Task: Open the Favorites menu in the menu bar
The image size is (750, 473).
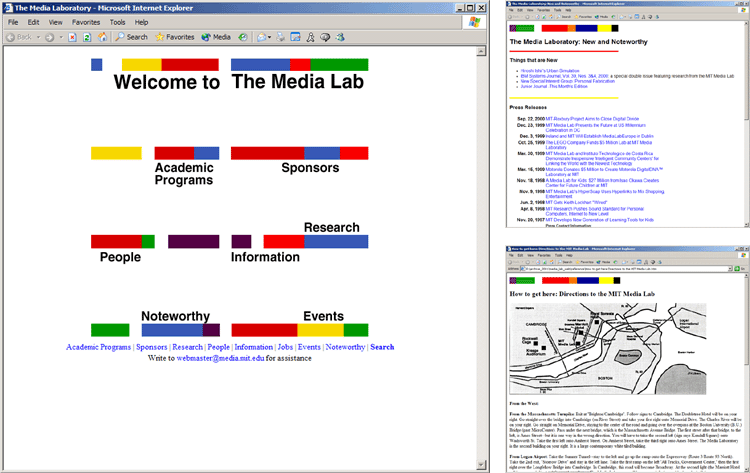Action: tap(86, 22)
